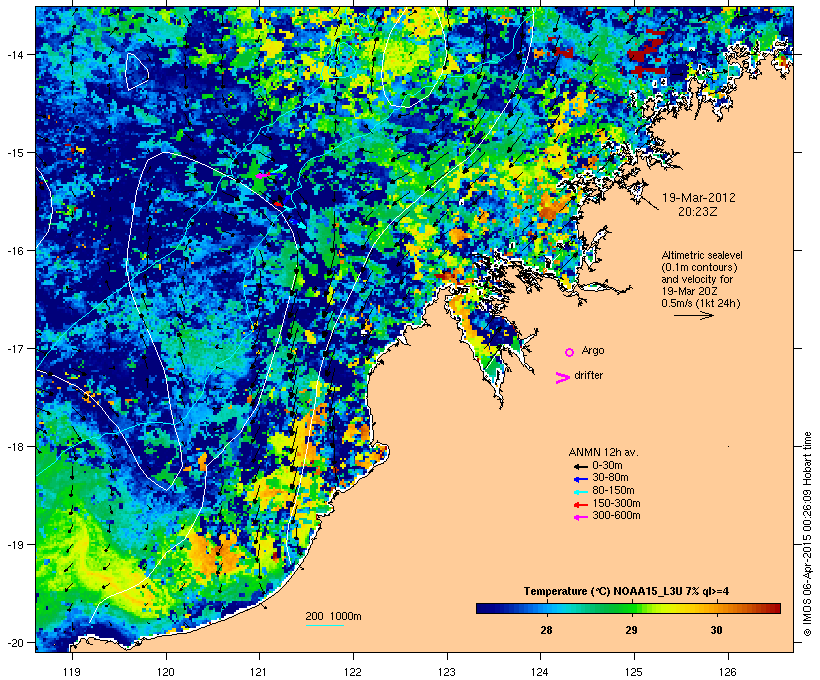Image resolution: width=820 pixels, height=680 pixels.
Task: Click the colorbar tick label 29
Action: (x=631, y=630)
